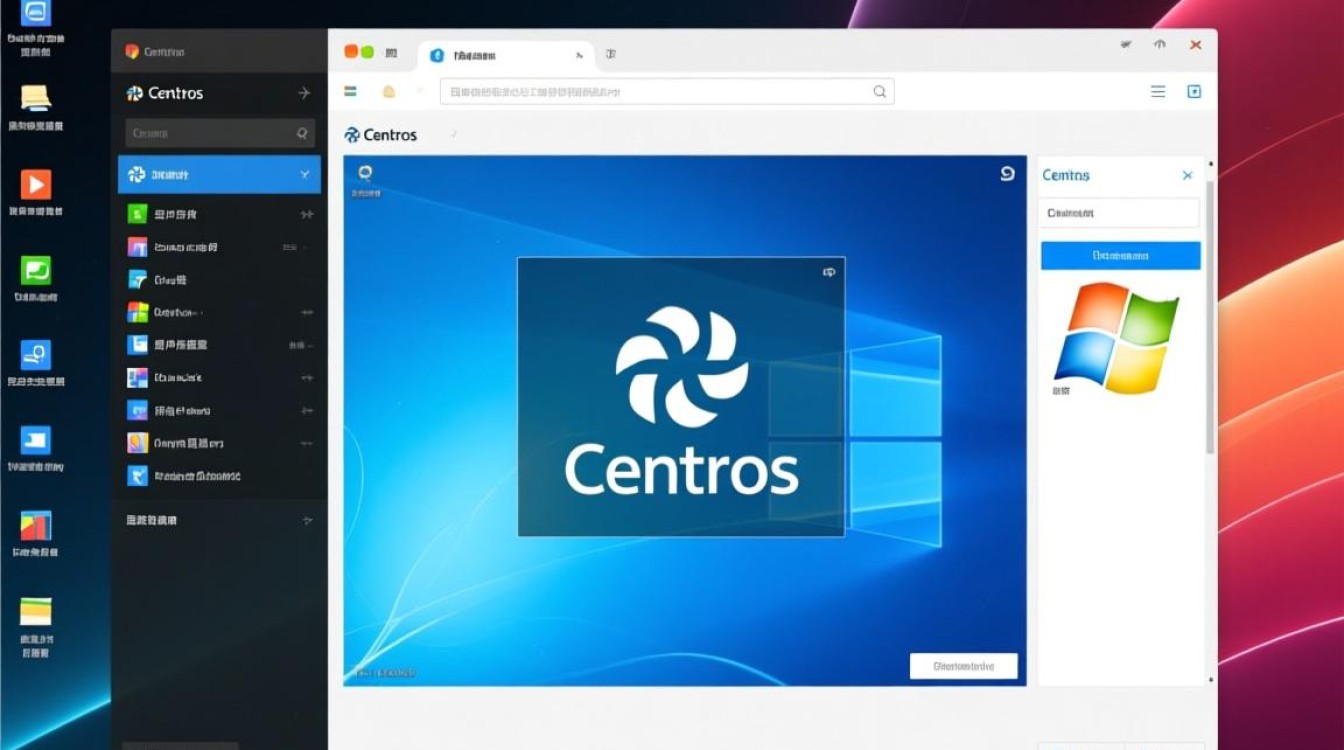Open the green chat-bubble desktop icon
1344x750 pixels.
(36, 269)
